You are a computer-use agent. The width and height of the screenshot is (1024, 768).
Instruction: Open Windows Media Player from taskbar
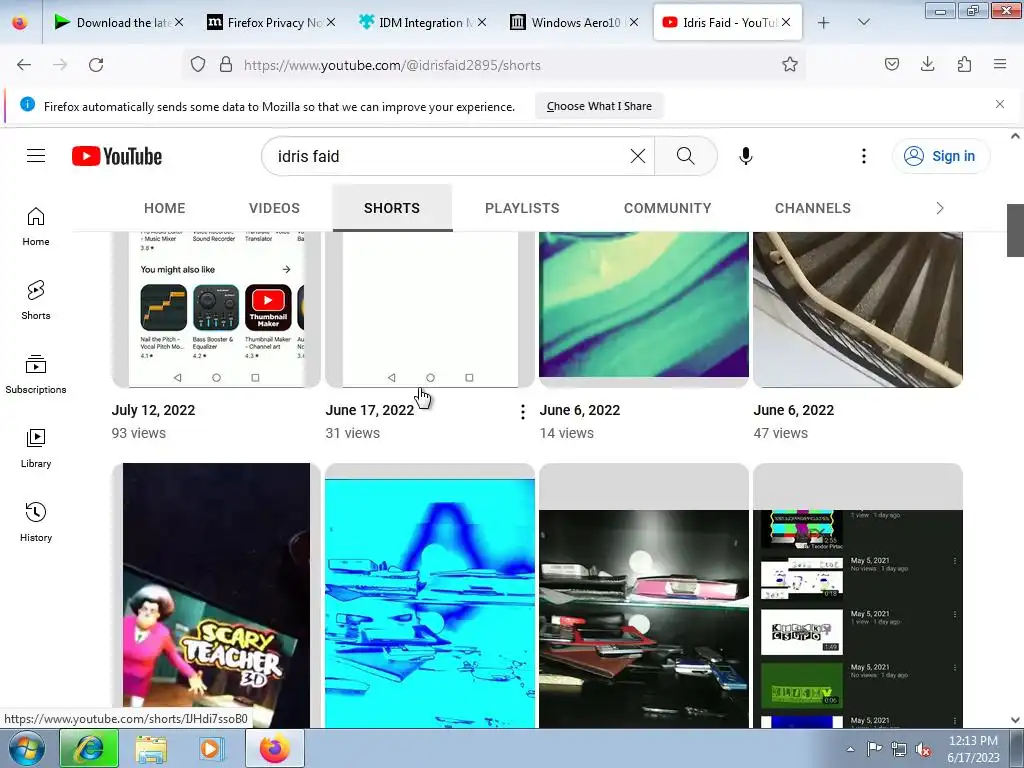[211, 749]
